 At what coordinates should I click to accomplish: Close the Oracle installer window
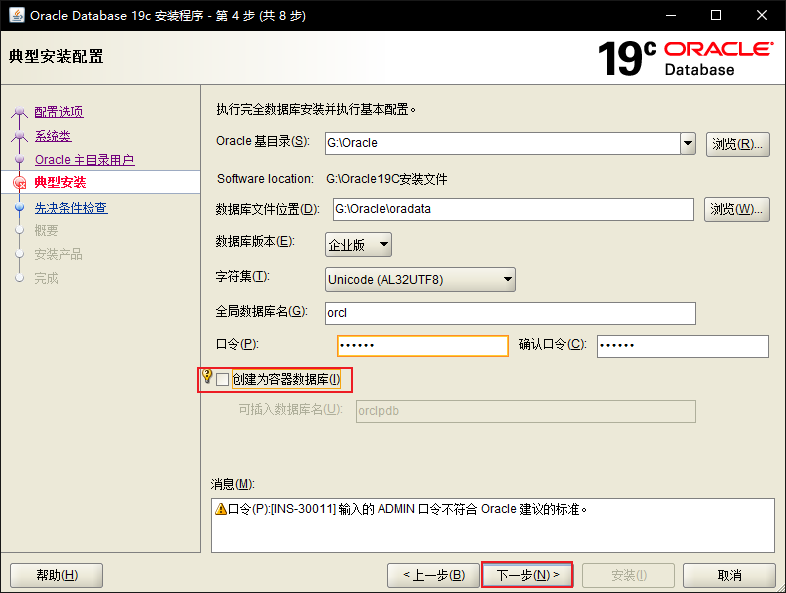(762, 16)
